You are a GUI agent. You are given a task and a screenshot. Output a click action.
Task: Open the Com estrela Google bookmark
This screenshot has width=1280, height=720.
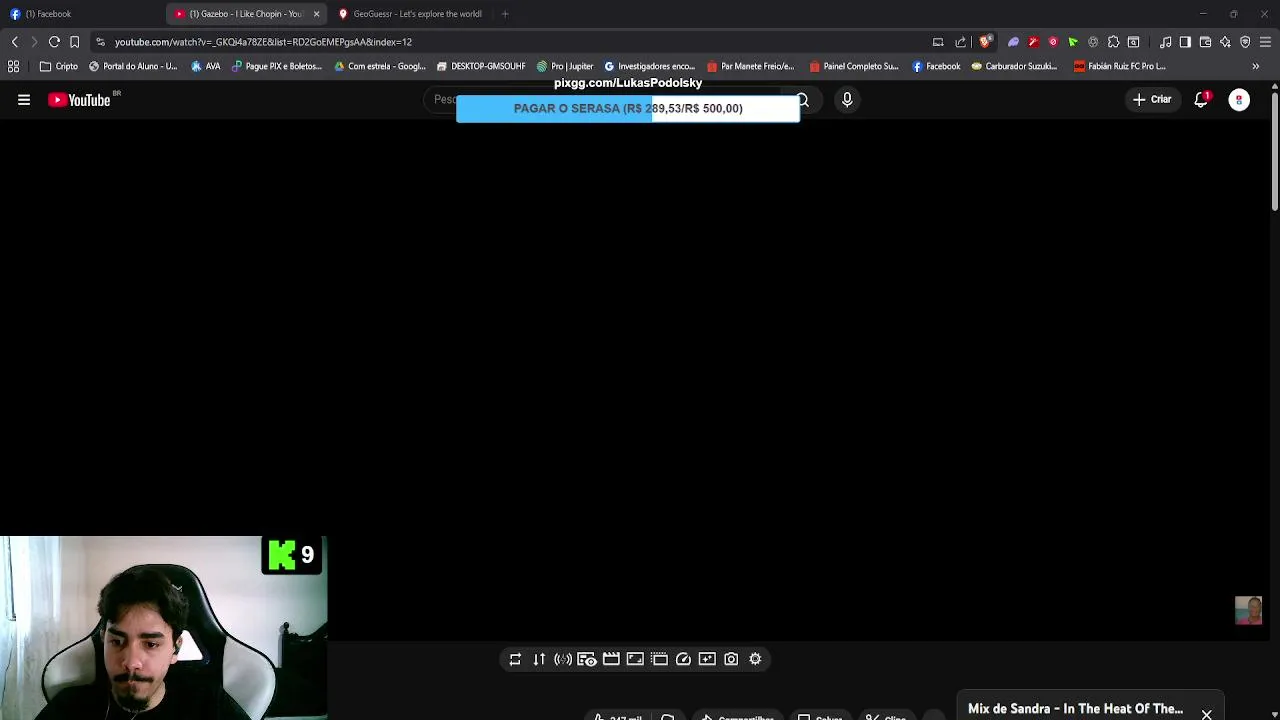point(380,66)
